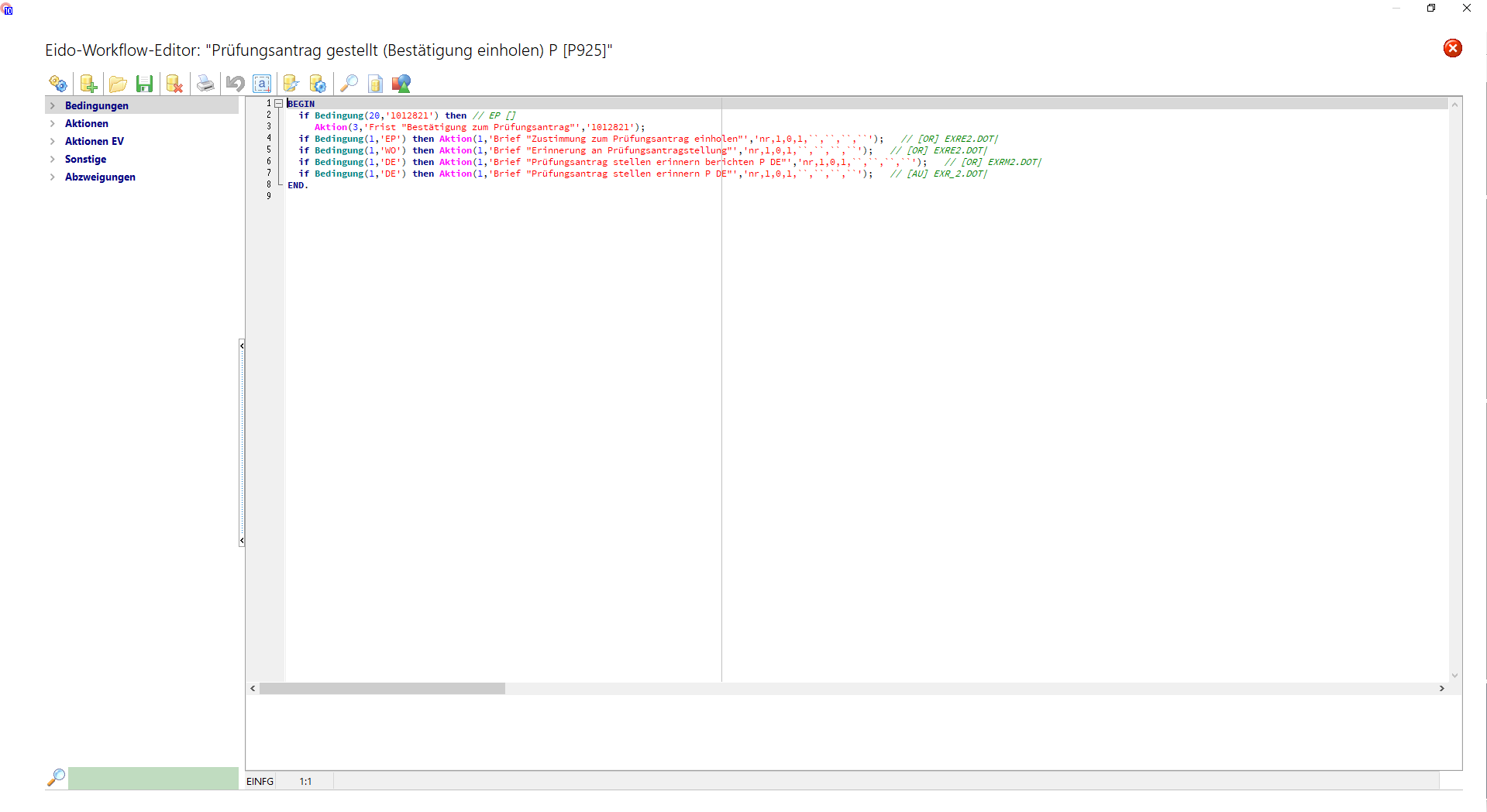Open a workflow with the folder icon
Viewport: 1487px width, 812px height.
tap(118, 84)
